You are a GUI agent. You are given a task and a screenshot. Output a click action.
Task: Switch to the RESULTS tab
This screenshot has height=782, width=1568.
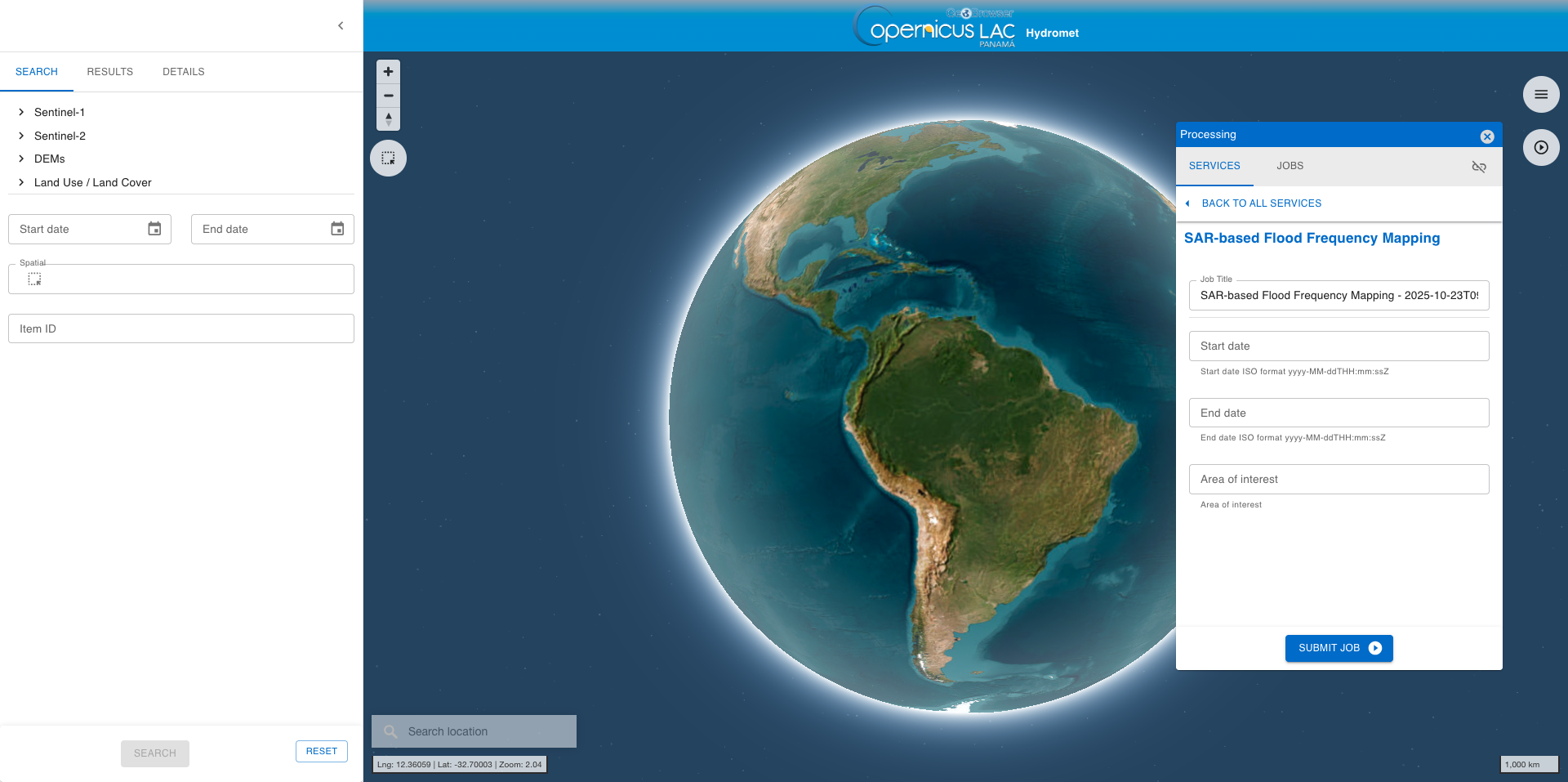(109, 72)
